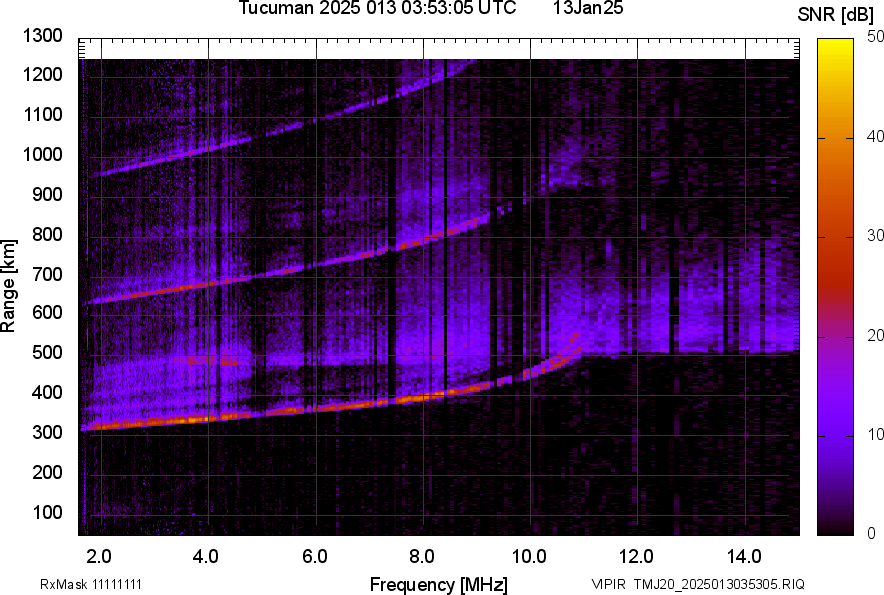Click the colorbar tick labeled 40

875,137
